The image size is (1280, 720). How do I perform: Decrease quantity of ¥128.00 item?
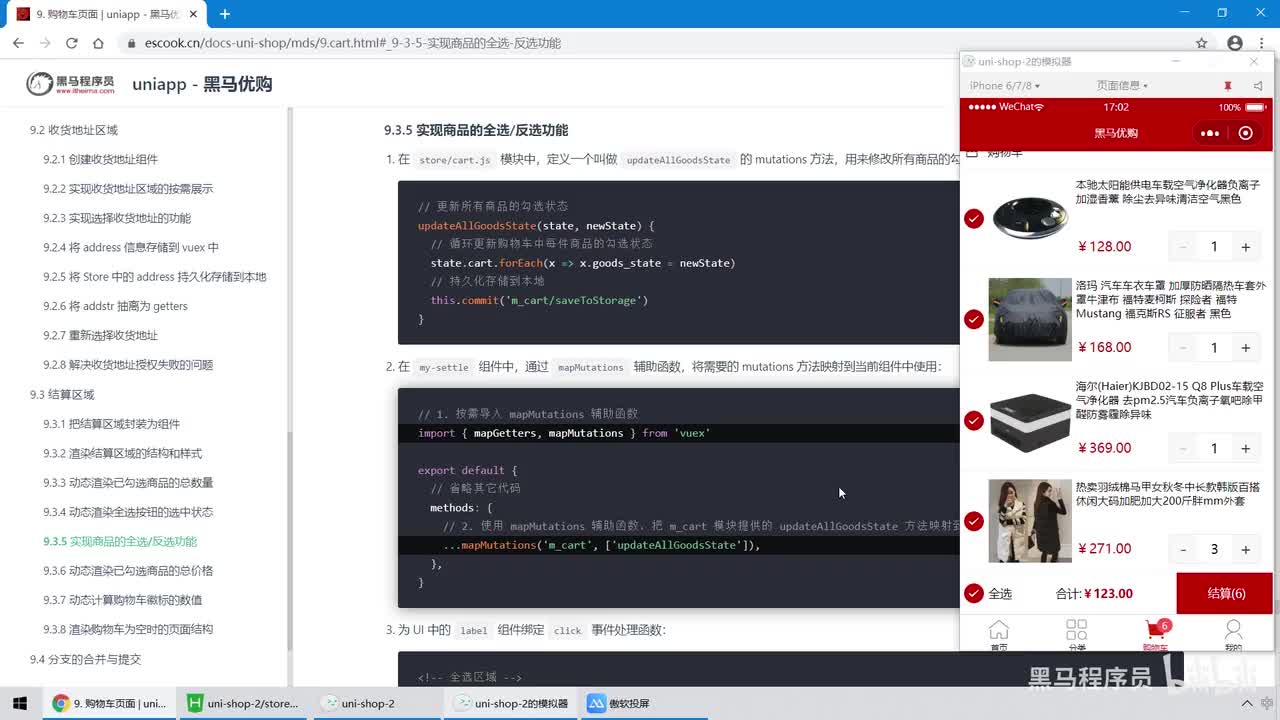tap(1183, 247)
